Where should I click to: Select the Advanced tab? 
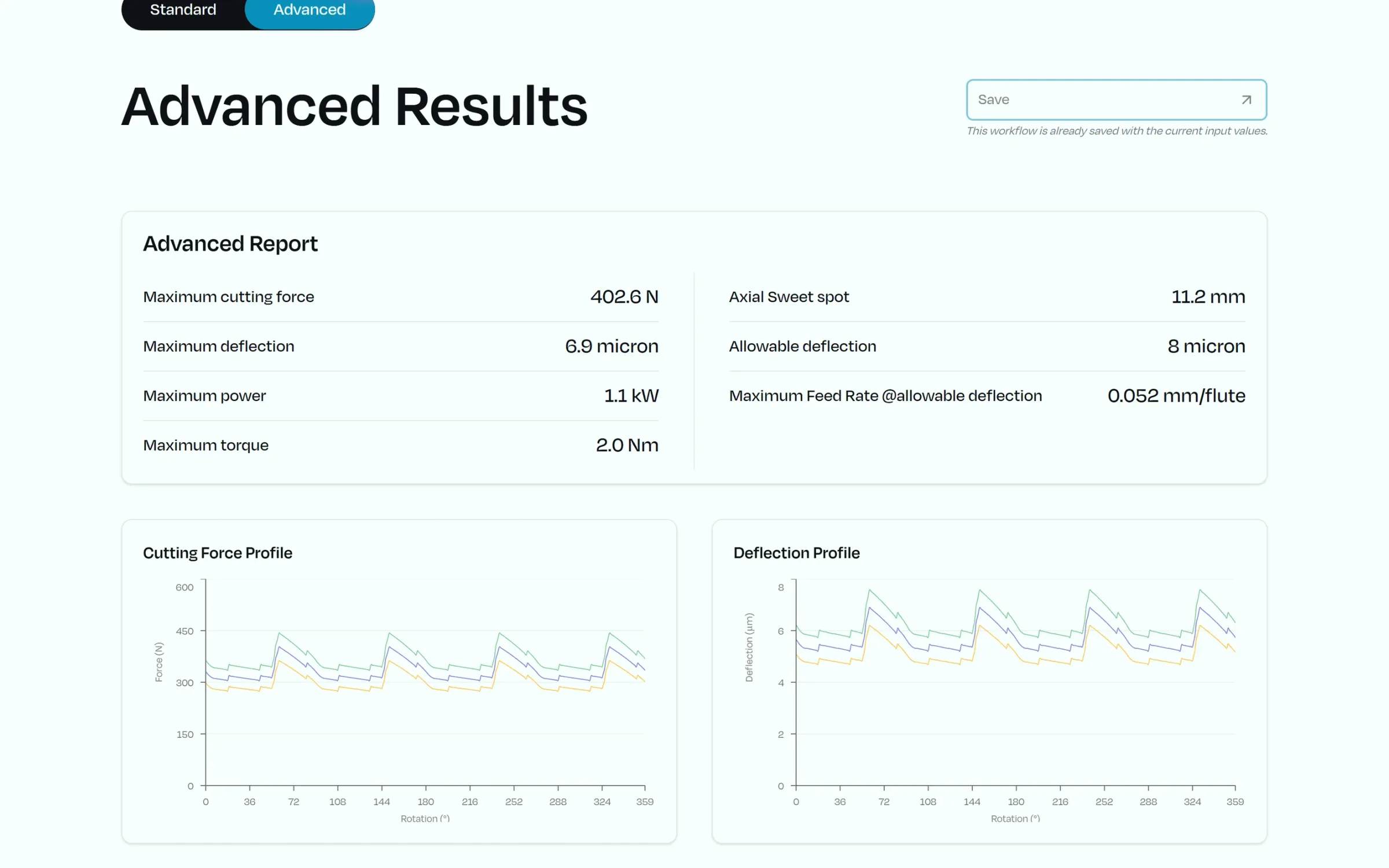click(310, 10)
